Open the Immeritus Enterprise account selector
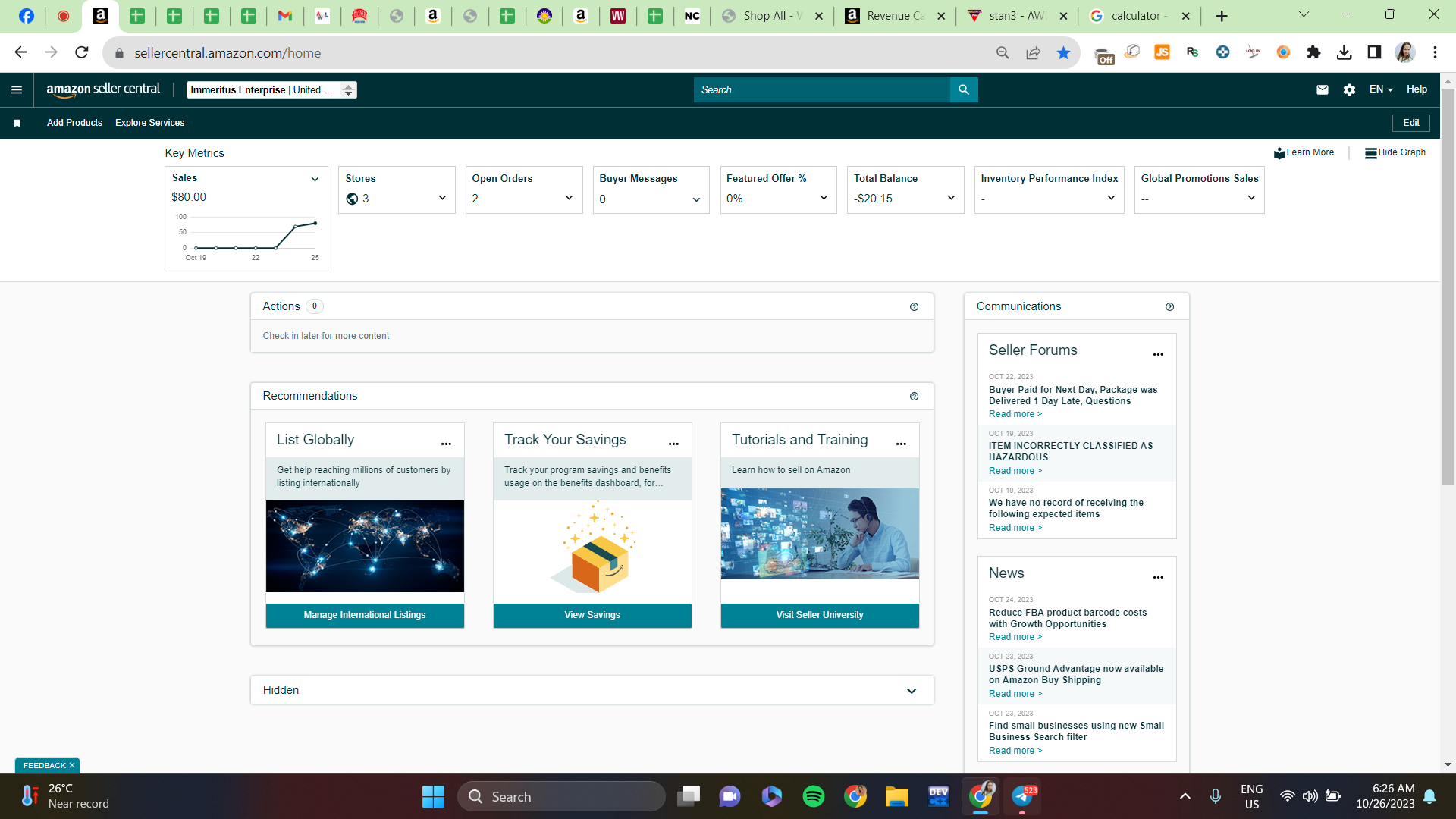The image size is (1456, 819). (271, 89)
